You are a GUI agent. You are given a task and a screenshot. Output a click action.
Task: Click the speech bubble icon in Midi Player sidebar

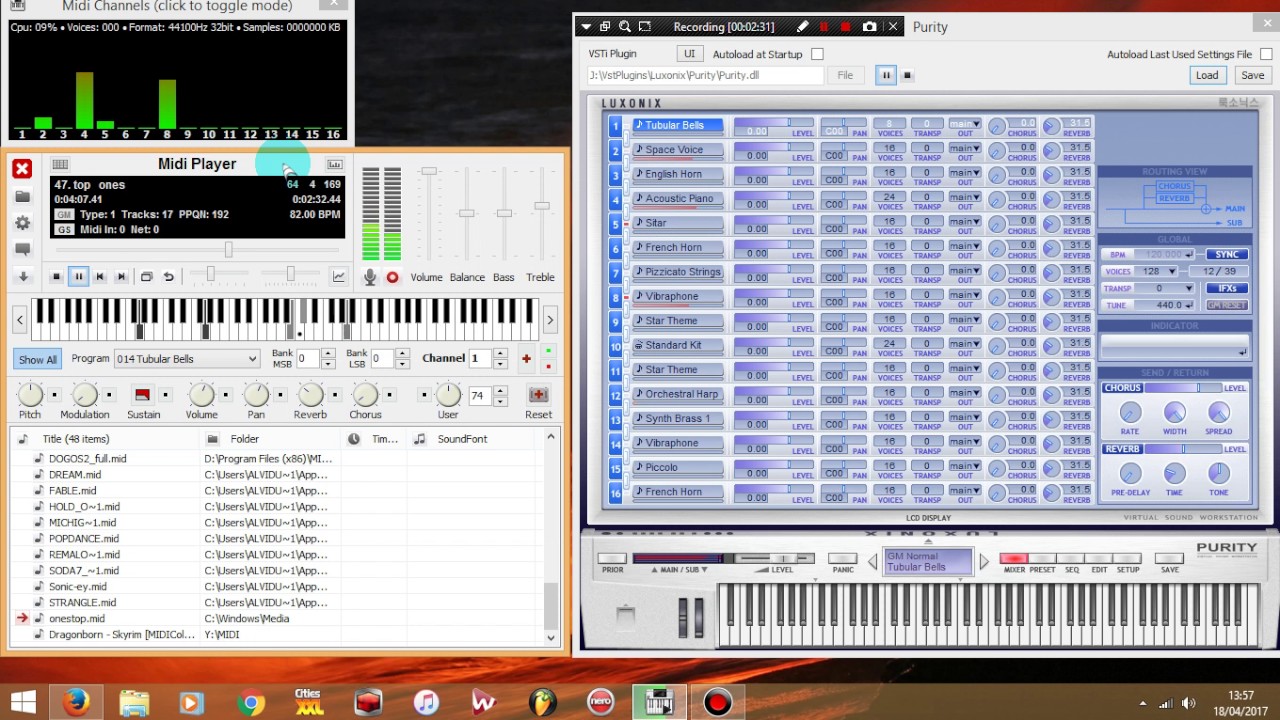pyautogui.click(x=22, y=249)
